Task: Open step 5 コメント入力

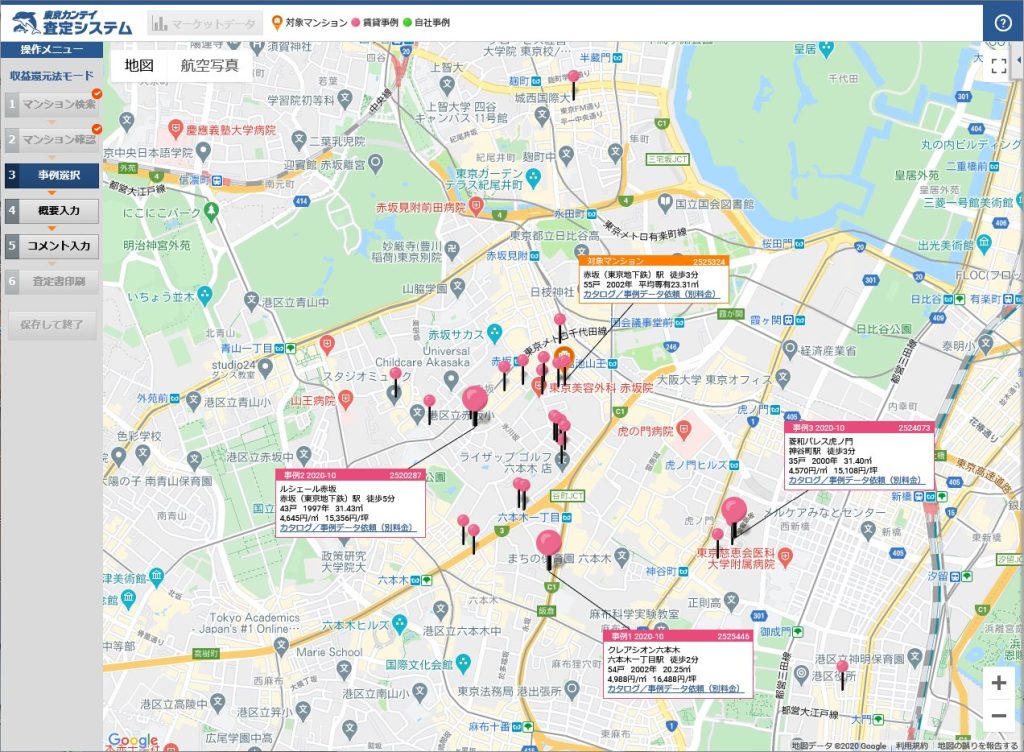Action: coord(52,245)
